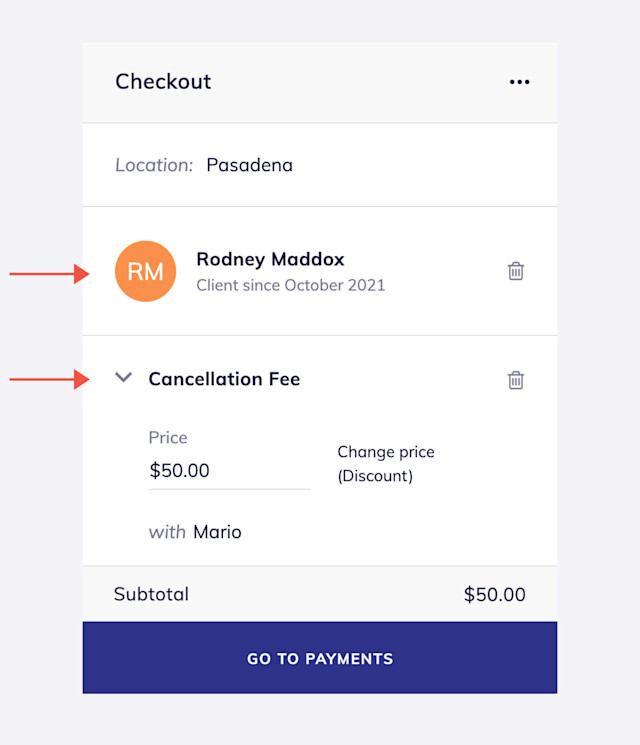The width and height of the screenshot is (640, 745).
Task: Click the Change price (Discount) link
Action: click(386, 464)
